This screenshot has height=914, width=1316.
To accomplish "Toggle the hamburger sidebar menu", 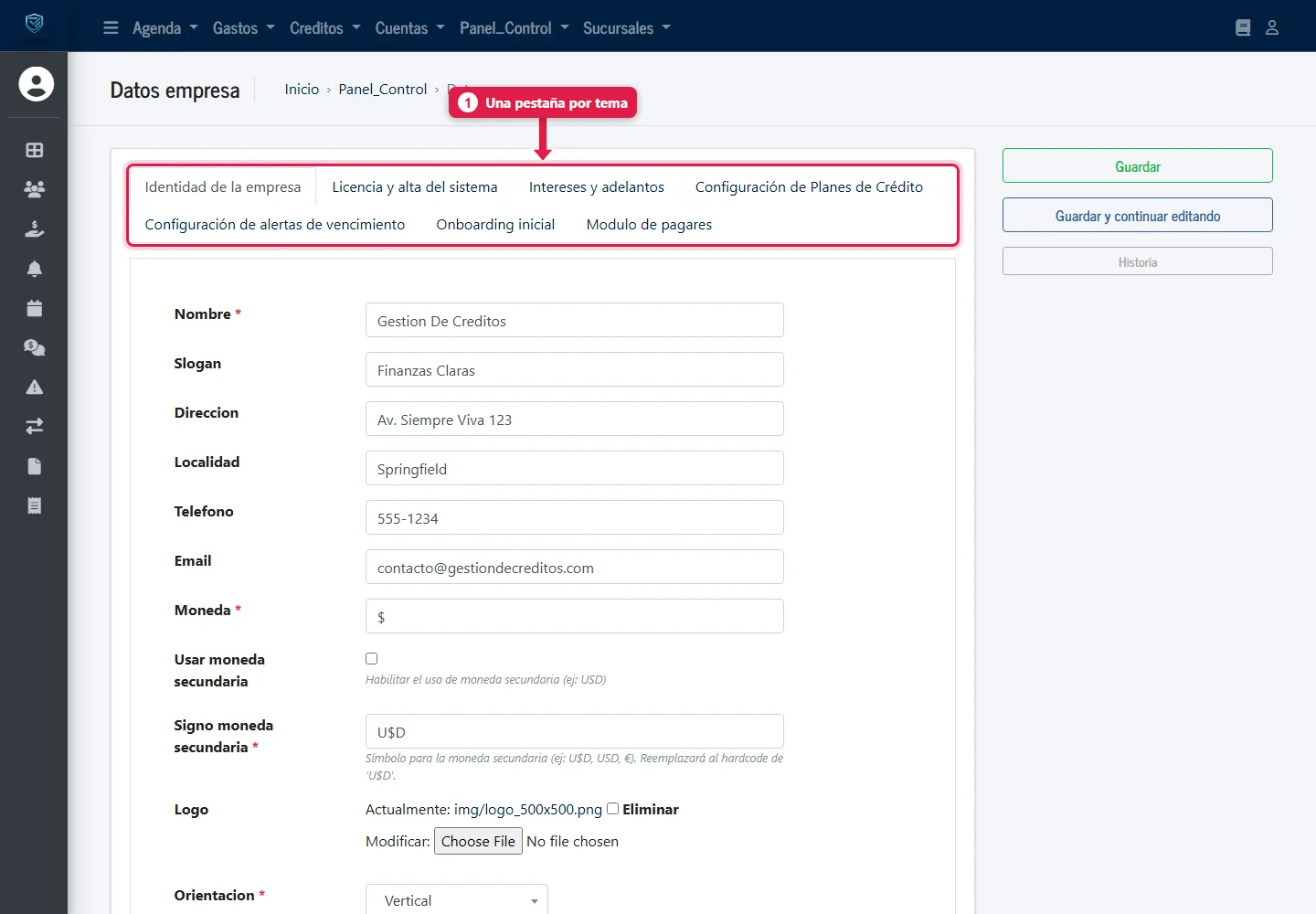I will click(111, 27).
